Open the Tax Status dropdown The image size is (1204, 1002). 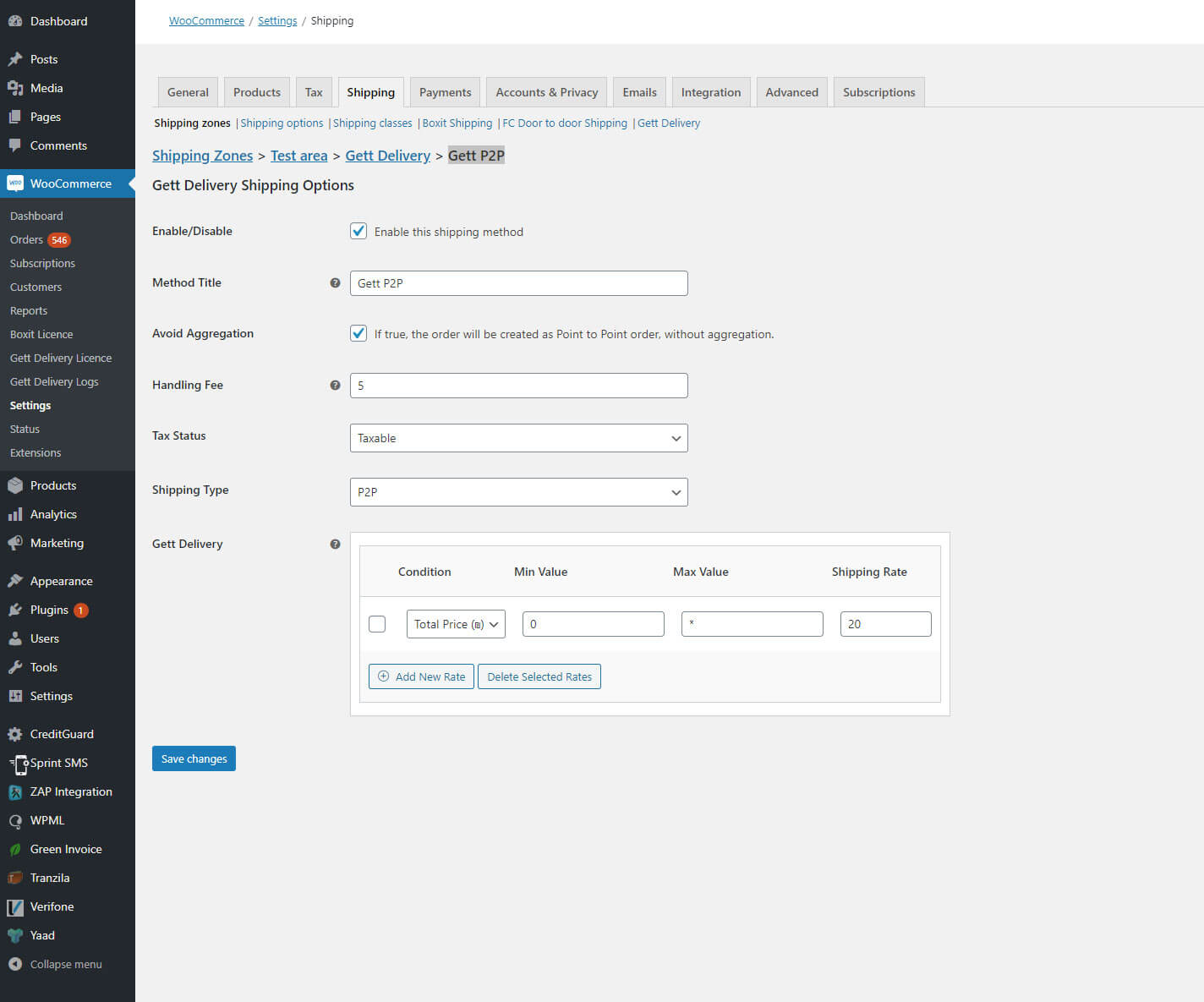[518, 438]
